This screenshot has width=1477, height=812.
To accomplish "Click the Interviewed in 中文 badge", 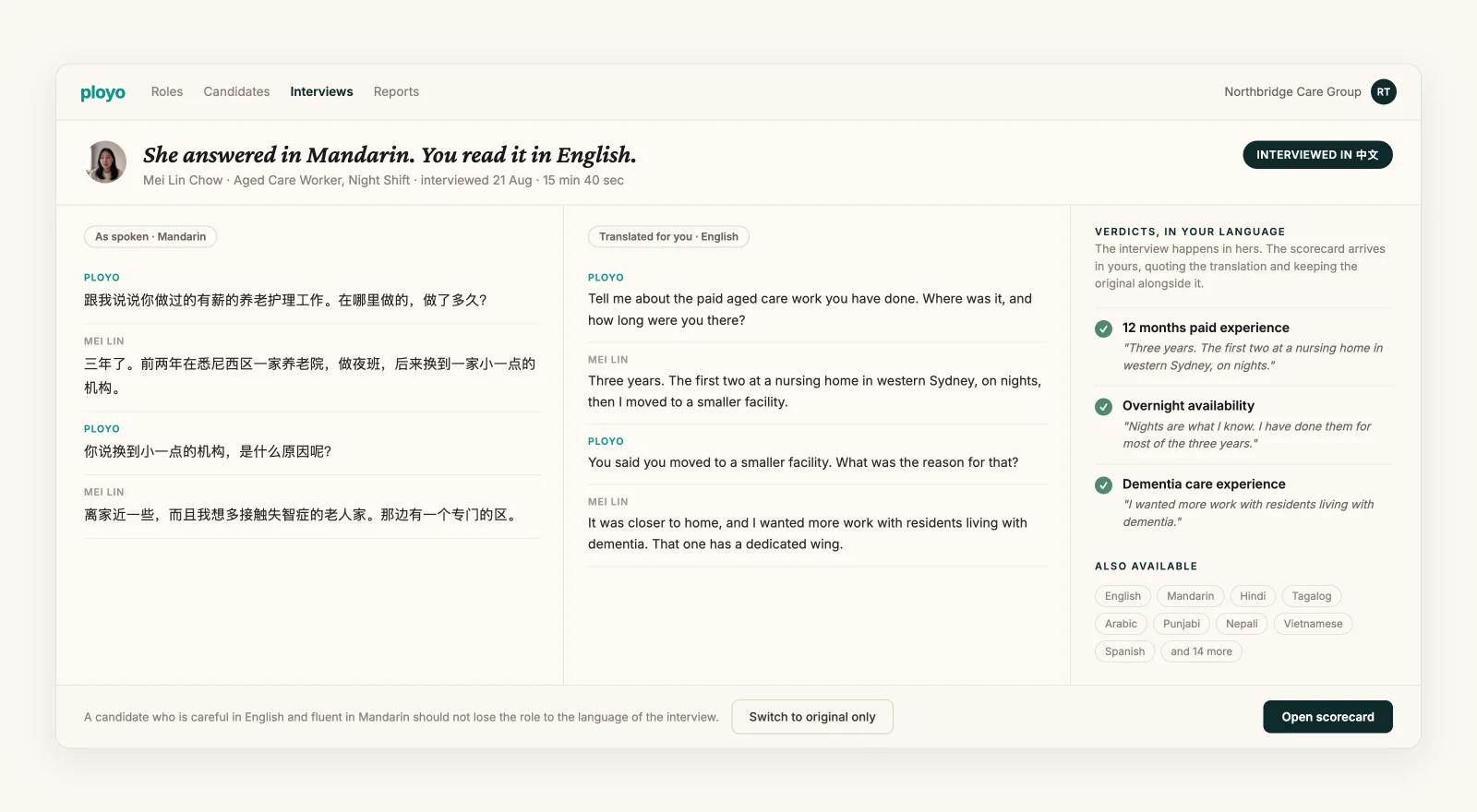I will (1317, 155).
